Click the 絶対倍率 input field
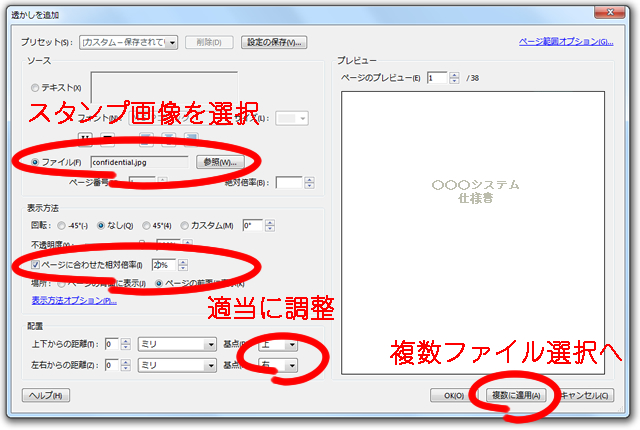 coord(289,183)
